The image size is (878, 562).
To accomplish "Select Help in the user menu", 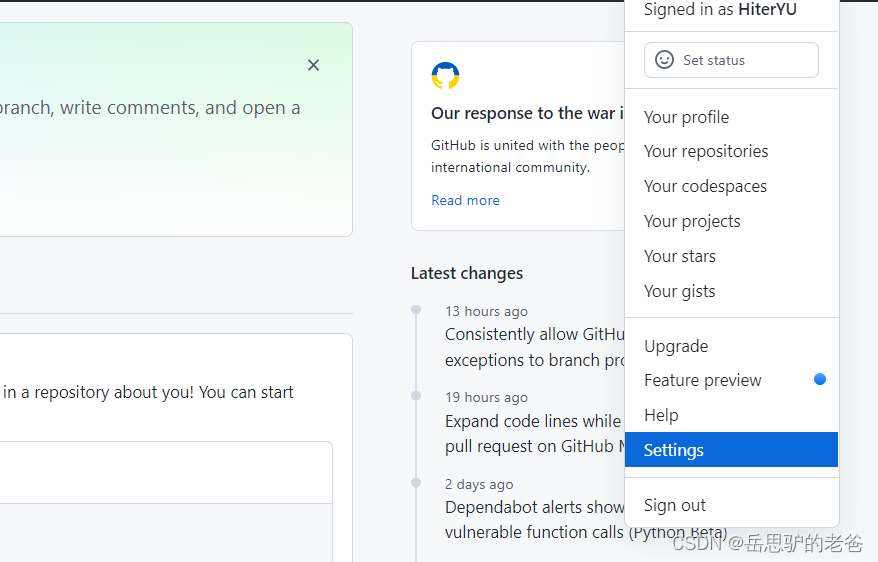I will (x=731, y=415).
